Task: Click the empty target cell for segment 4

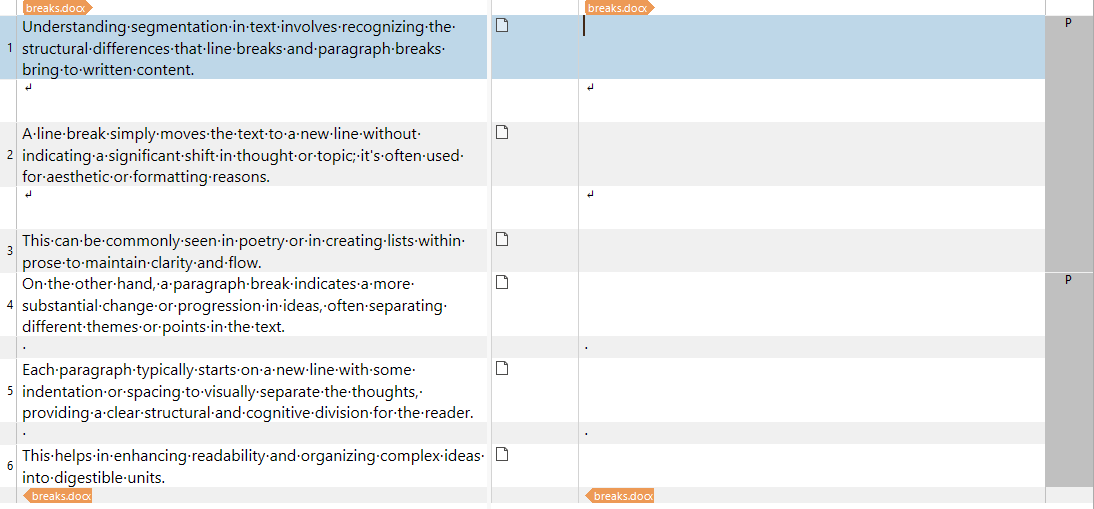Action: [812, 305]
